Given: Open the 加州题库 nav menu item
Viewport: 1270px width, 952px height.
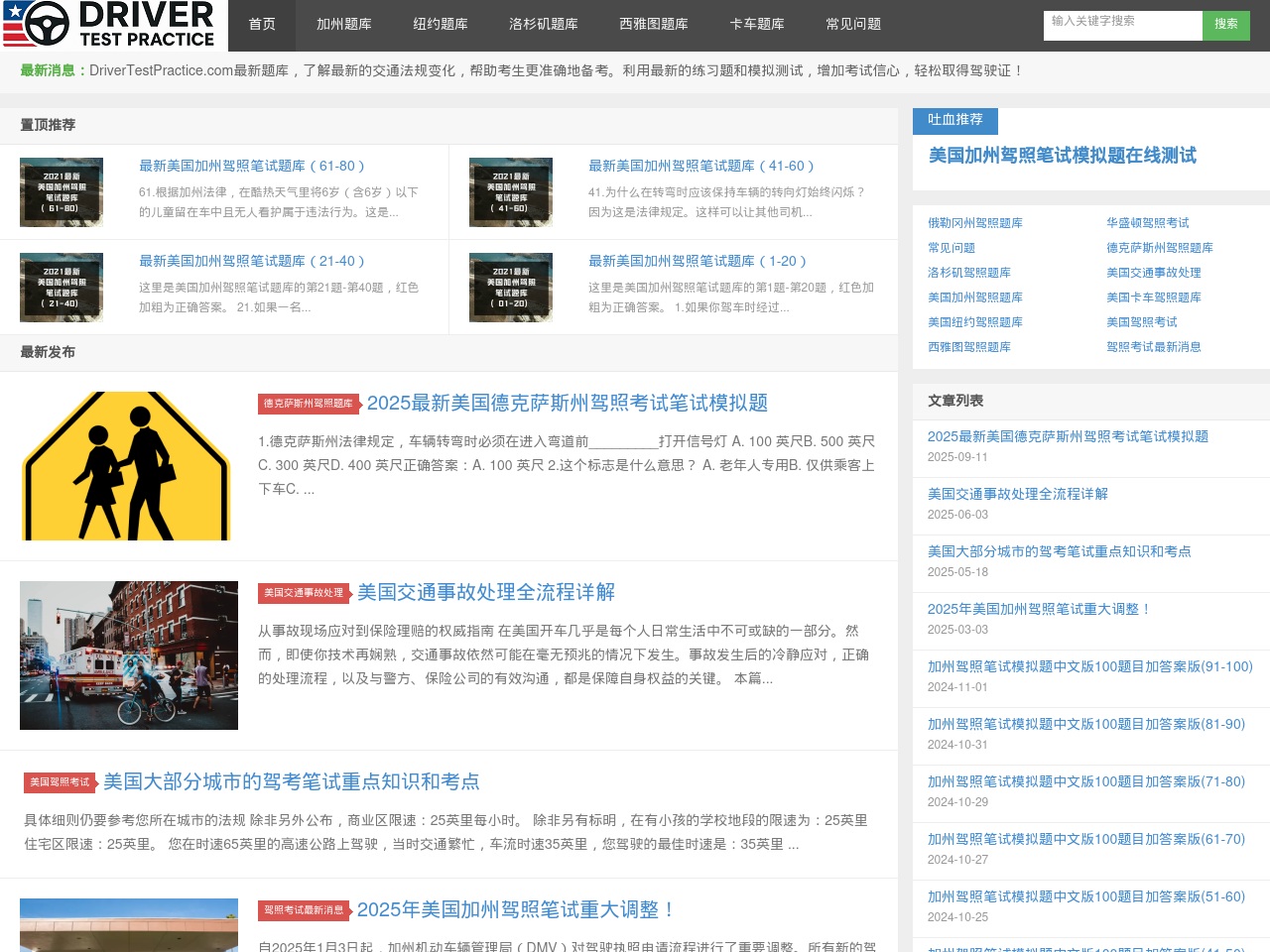Looking at the screenshot, I should point(344,25).
